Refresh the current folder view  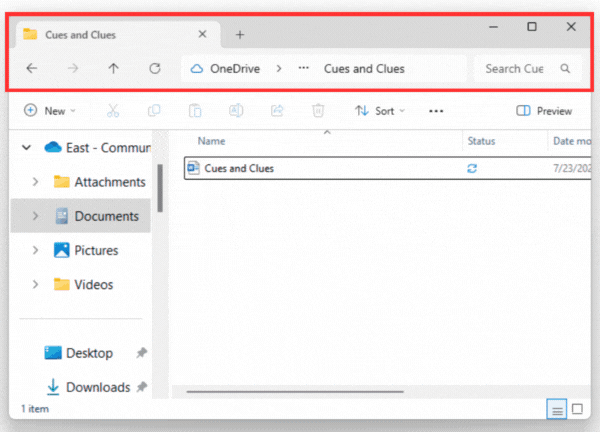(x=154, y=69)
